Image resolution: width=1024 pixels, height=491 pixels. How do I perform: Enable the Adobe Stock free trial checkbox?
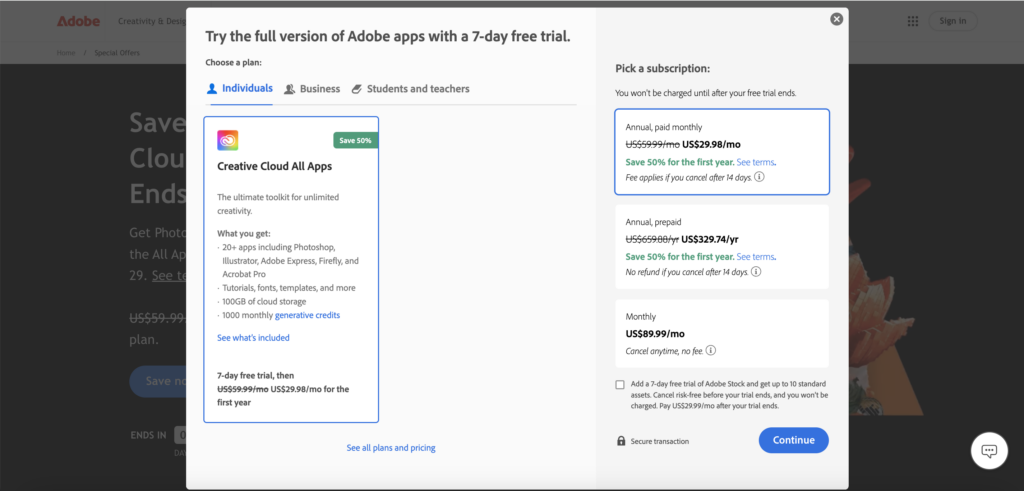pyautogui.click(x=620, y=385)
